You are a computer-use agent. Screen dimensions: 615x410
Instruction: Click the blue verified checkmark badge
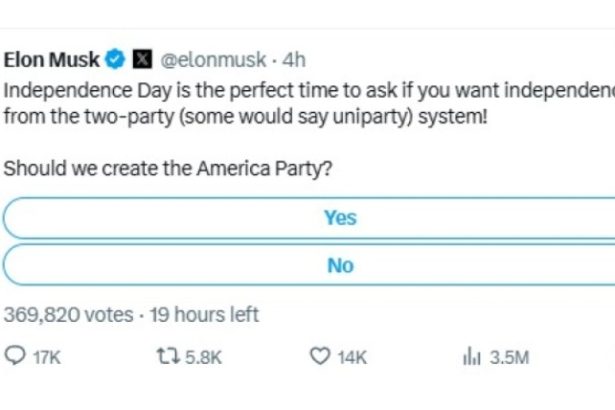[x=115, y=60]
